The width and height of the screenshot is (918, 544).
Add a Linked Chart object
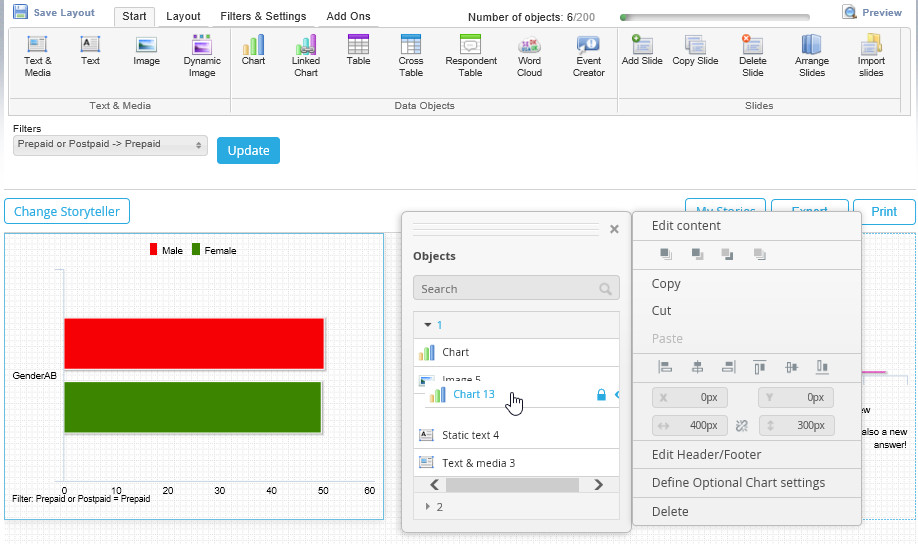tap(306, 56)
